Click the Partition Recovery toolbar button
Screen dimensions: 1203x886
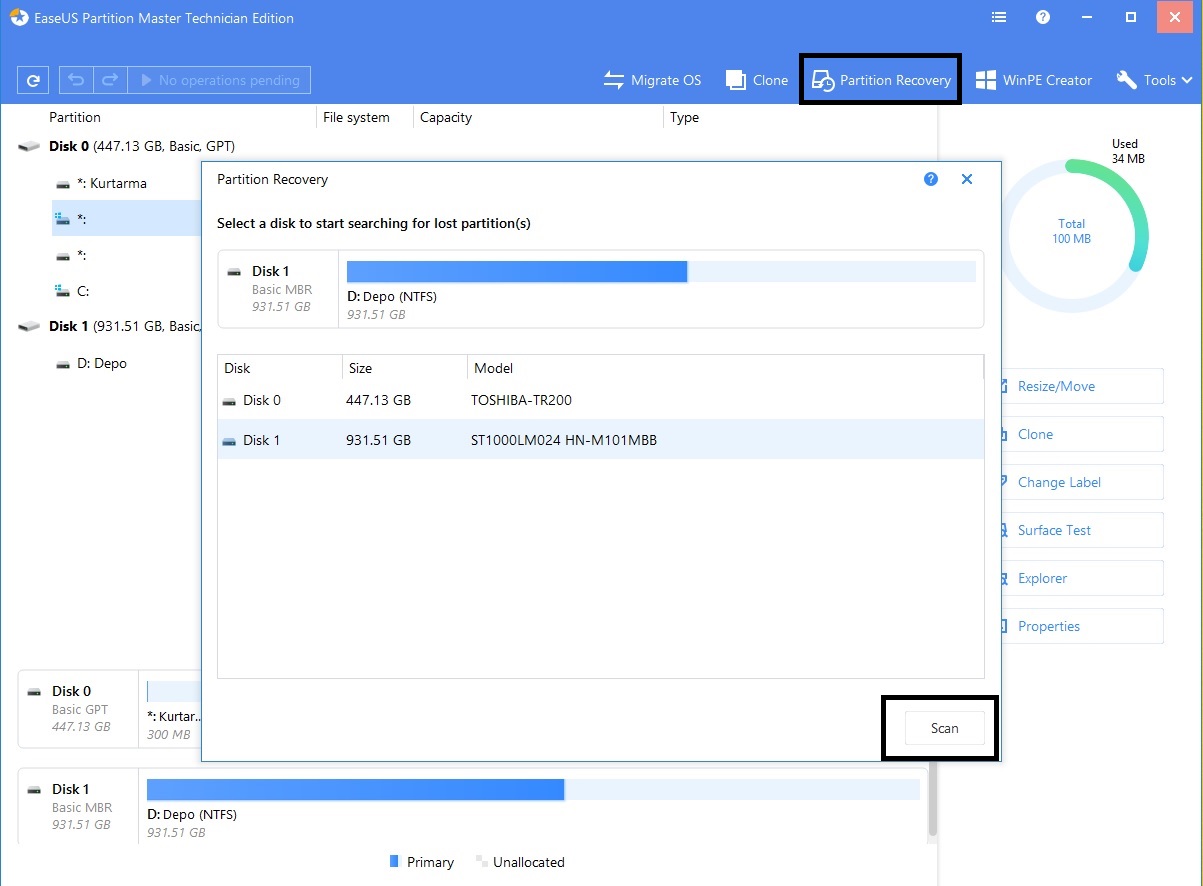coord(881,80)
